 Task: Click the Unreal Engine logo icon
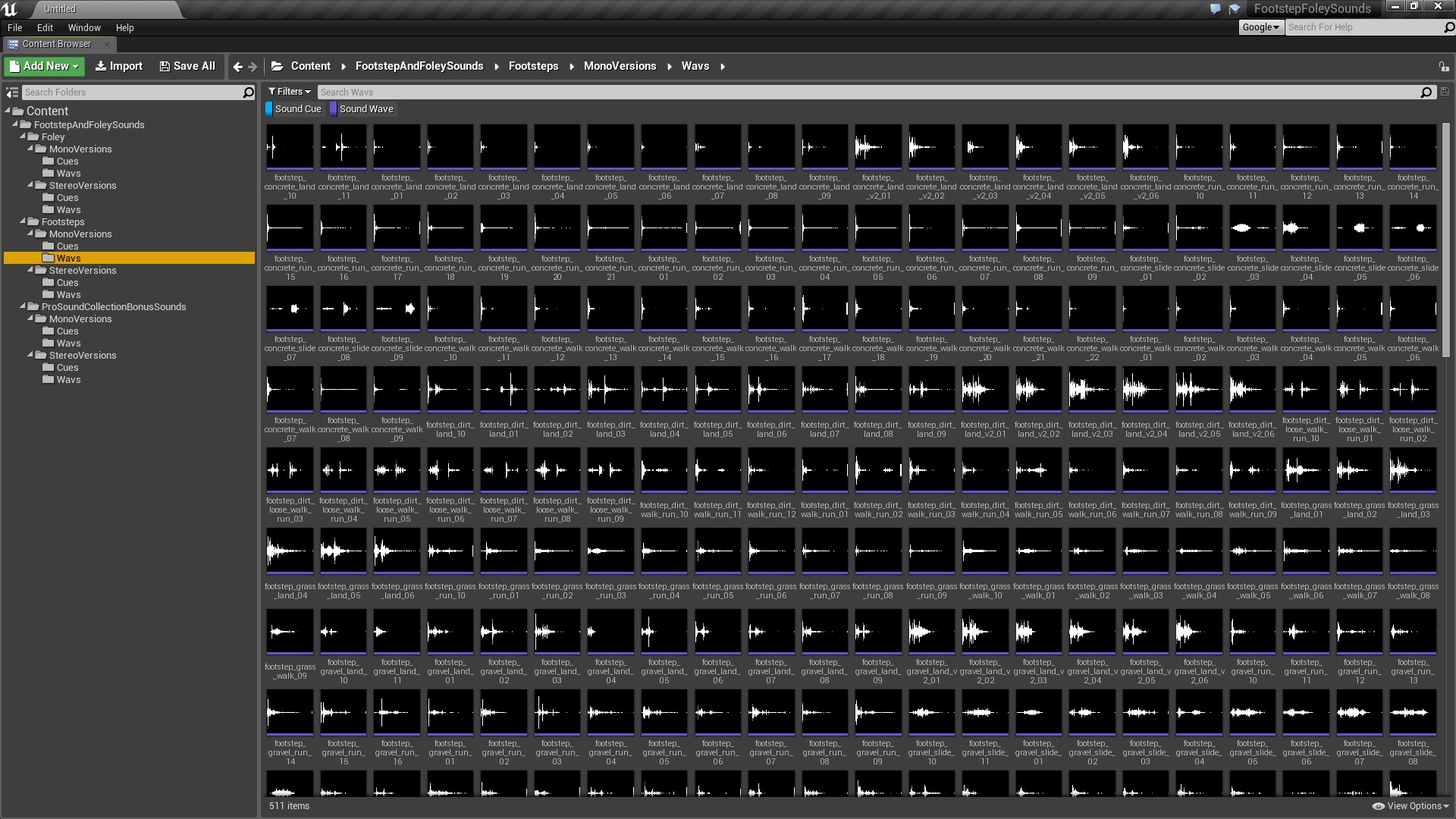click(x=9, y=8)
